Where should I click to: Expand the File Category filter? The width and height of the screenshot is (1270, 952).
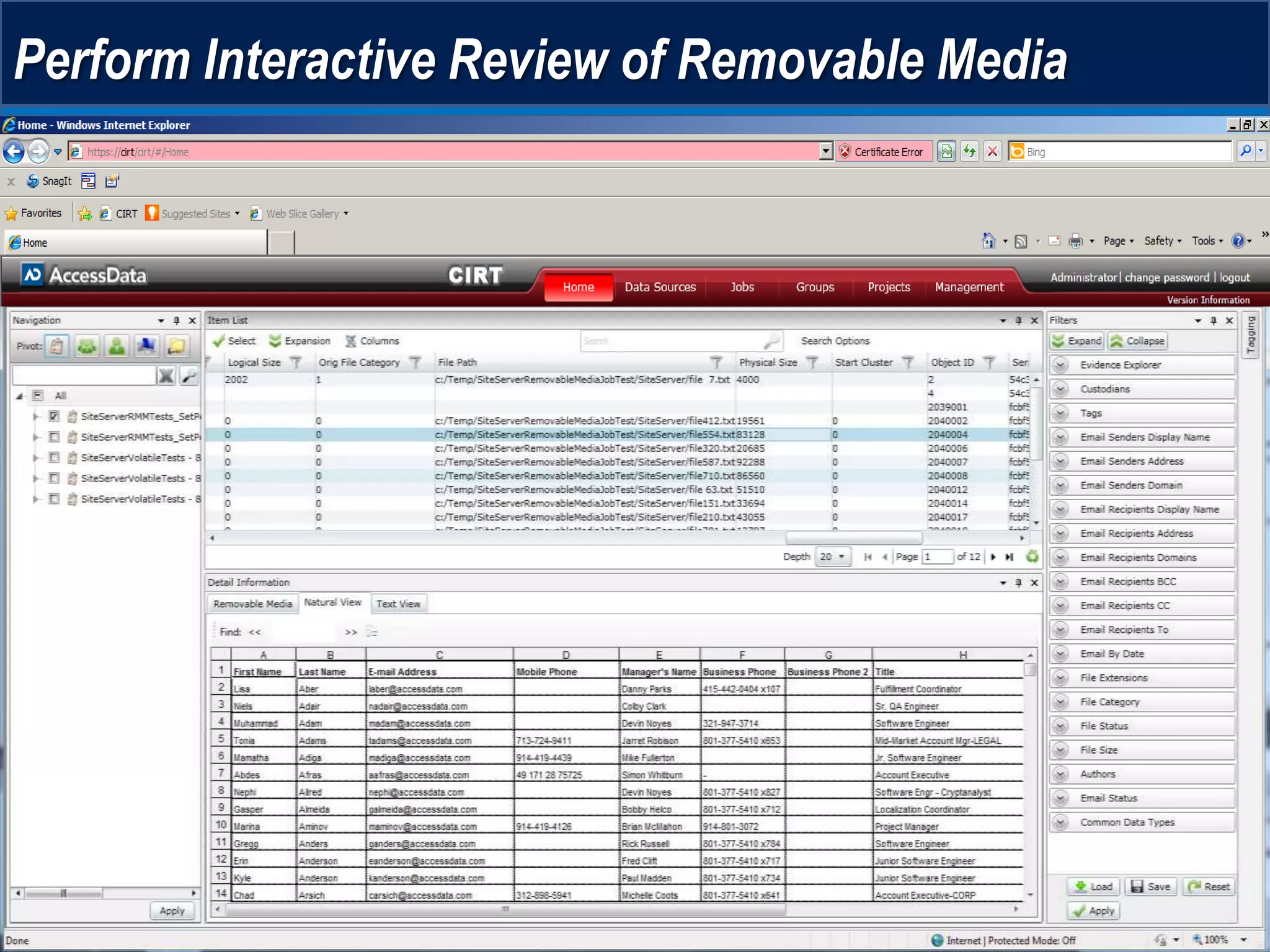[x=1061, y=702]
